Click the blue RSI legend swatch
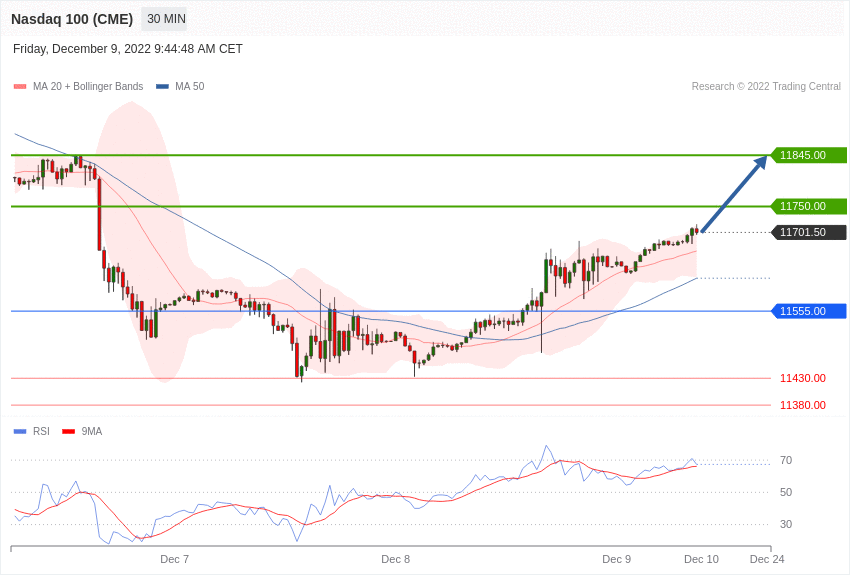This screenshot has height=576, width=850. [20, 431]
